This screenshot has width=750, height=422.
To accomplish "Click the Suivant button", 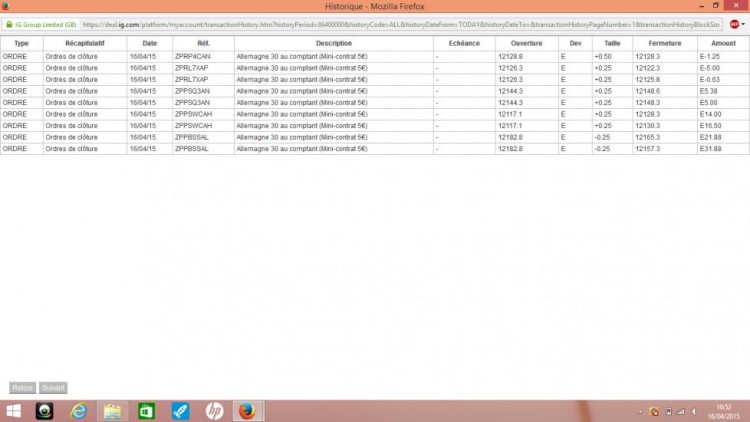I will 53,388.
